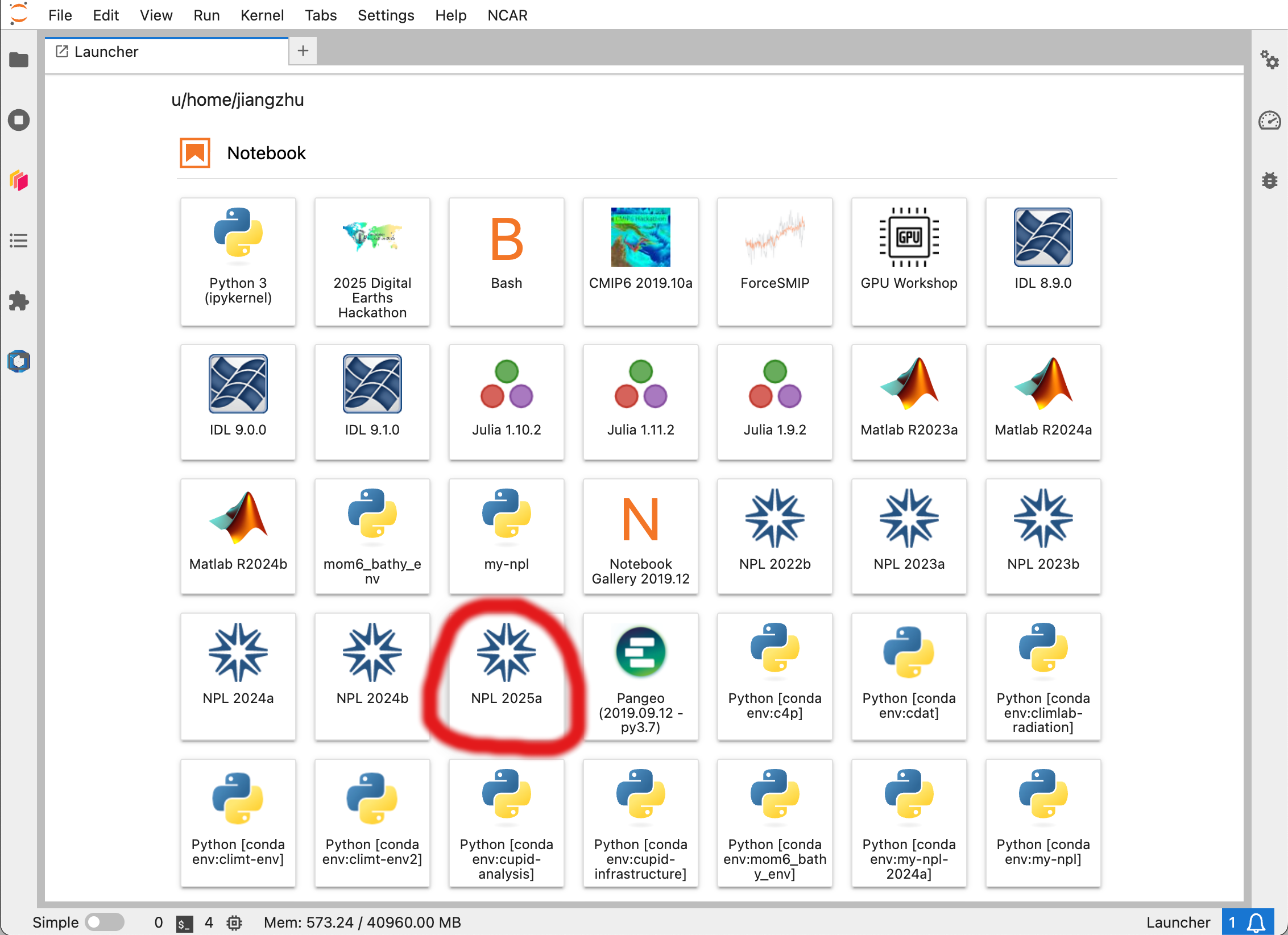Screen dimensions: 1288x935
Task: Open the Property Inspector gears icon
Action: click(1269, 60)
